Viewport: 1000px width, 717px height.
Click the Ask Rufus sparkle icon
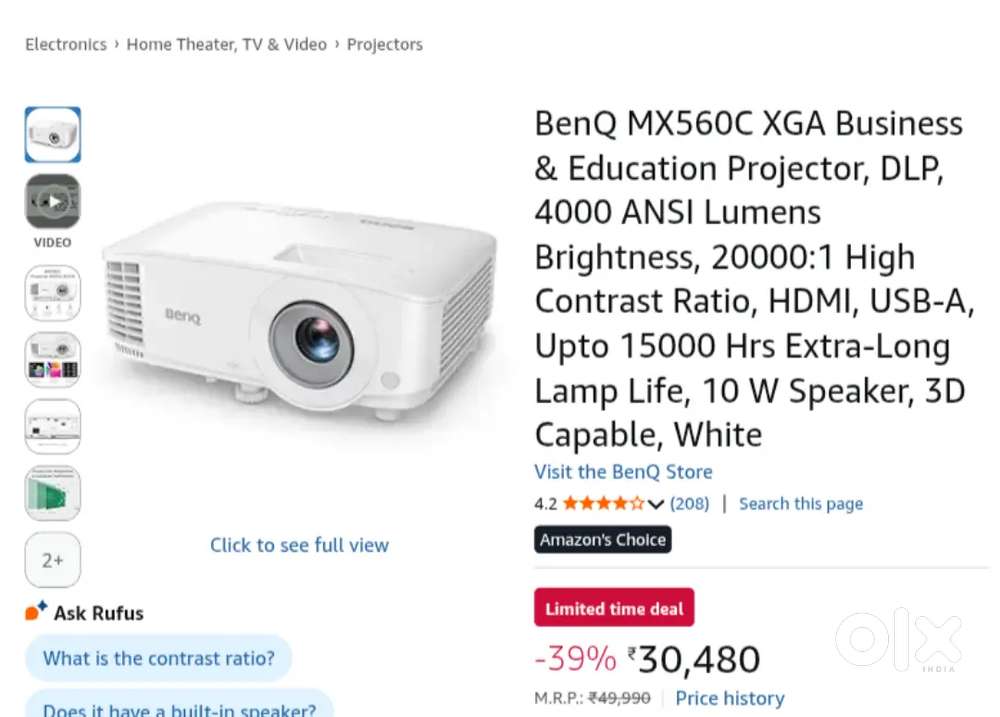36,611
